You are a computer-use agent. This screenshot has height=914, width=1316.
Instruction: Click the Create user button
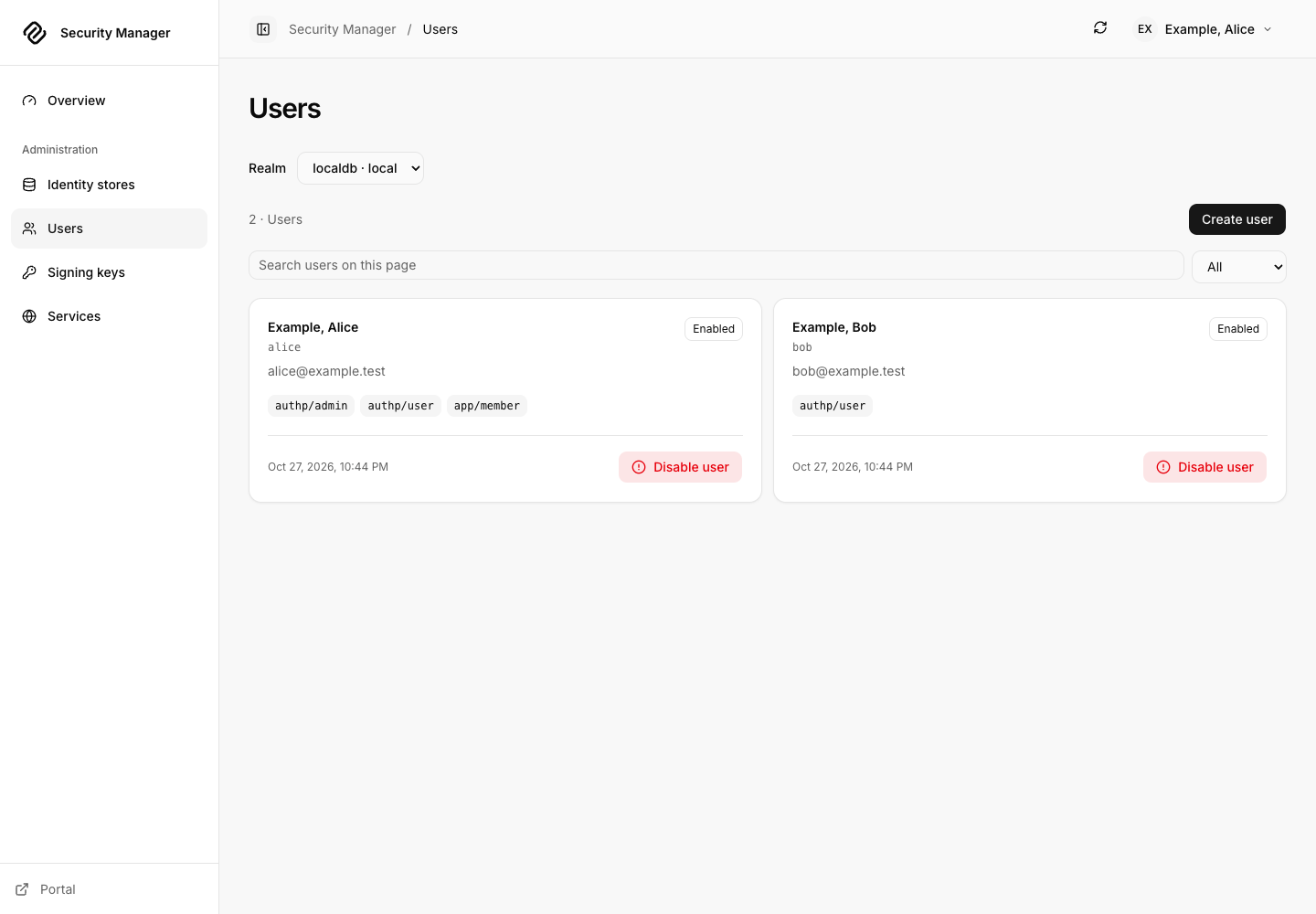pyautogui.click(x=1237, y=219)
